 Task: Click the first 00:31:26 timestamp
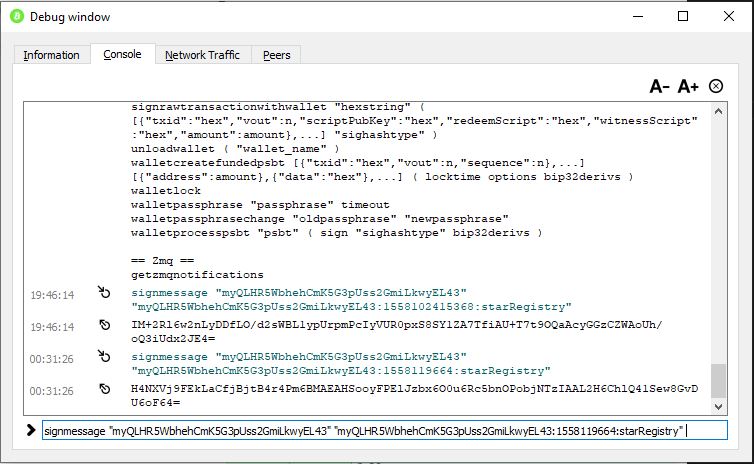point(51,359)
